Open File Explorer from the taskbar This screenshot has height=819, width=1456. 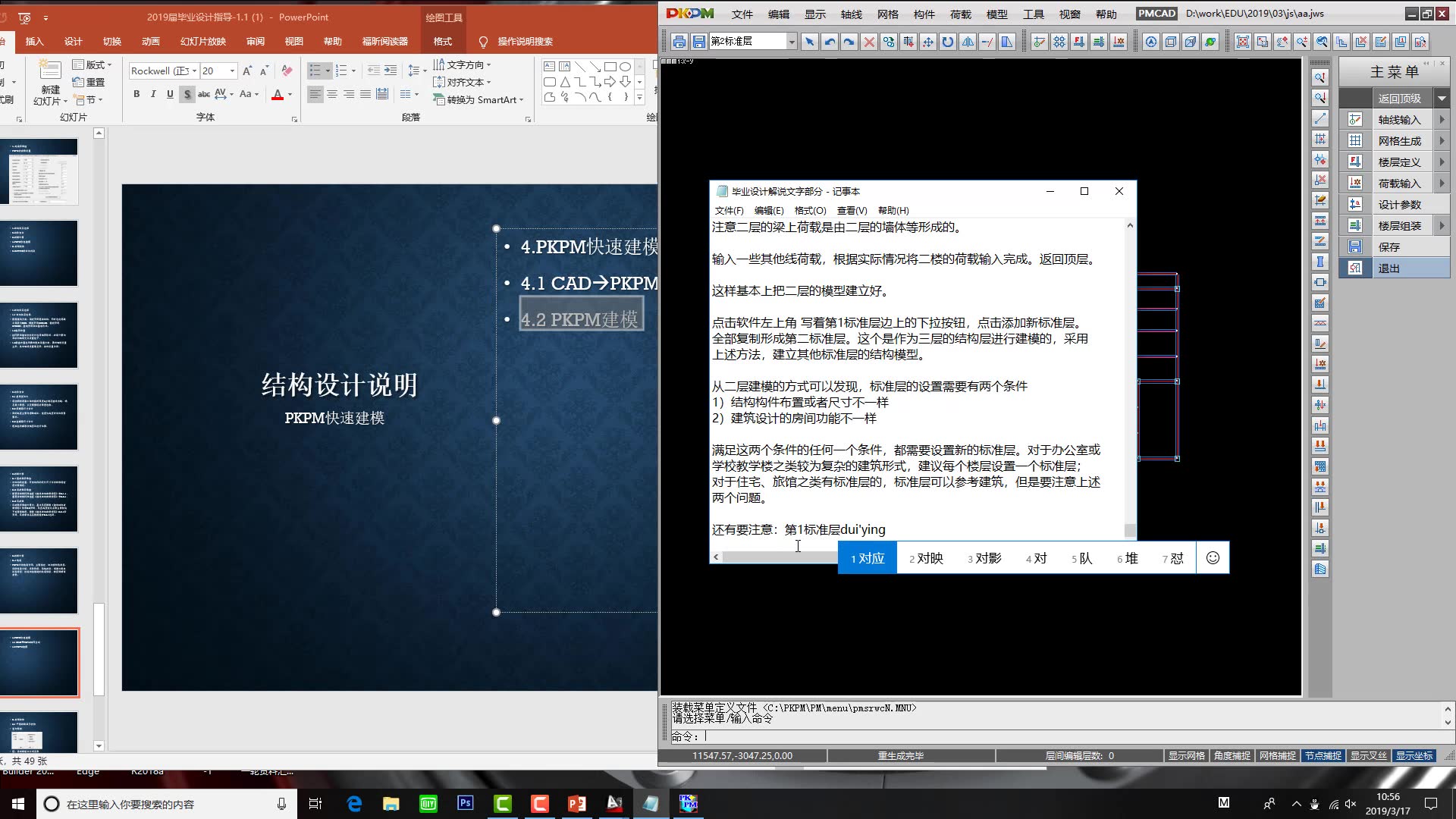(391, 804)
